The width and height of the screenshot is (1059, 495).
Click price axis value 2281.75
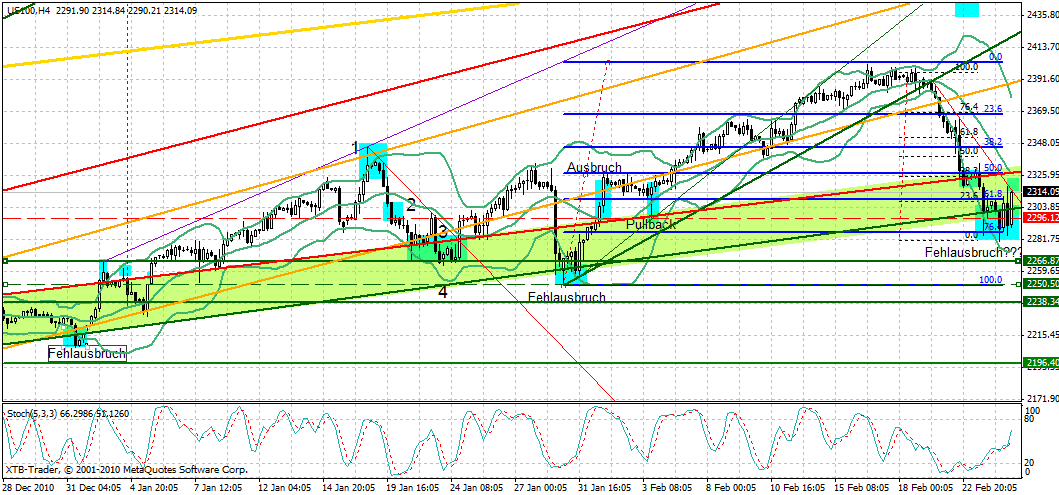pos(1041,238)
